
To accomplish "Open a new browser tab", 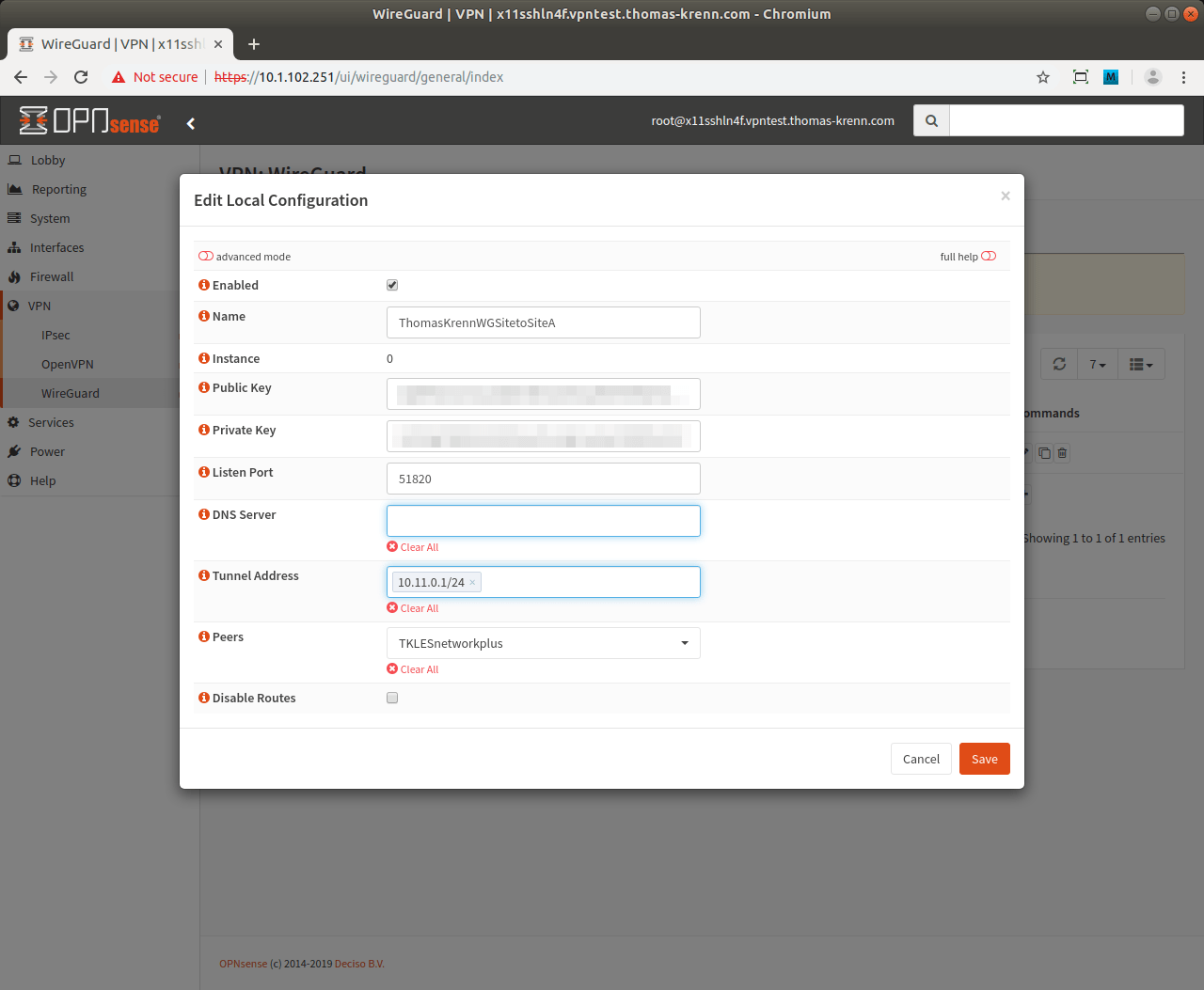I will click(x=253, y=44).
